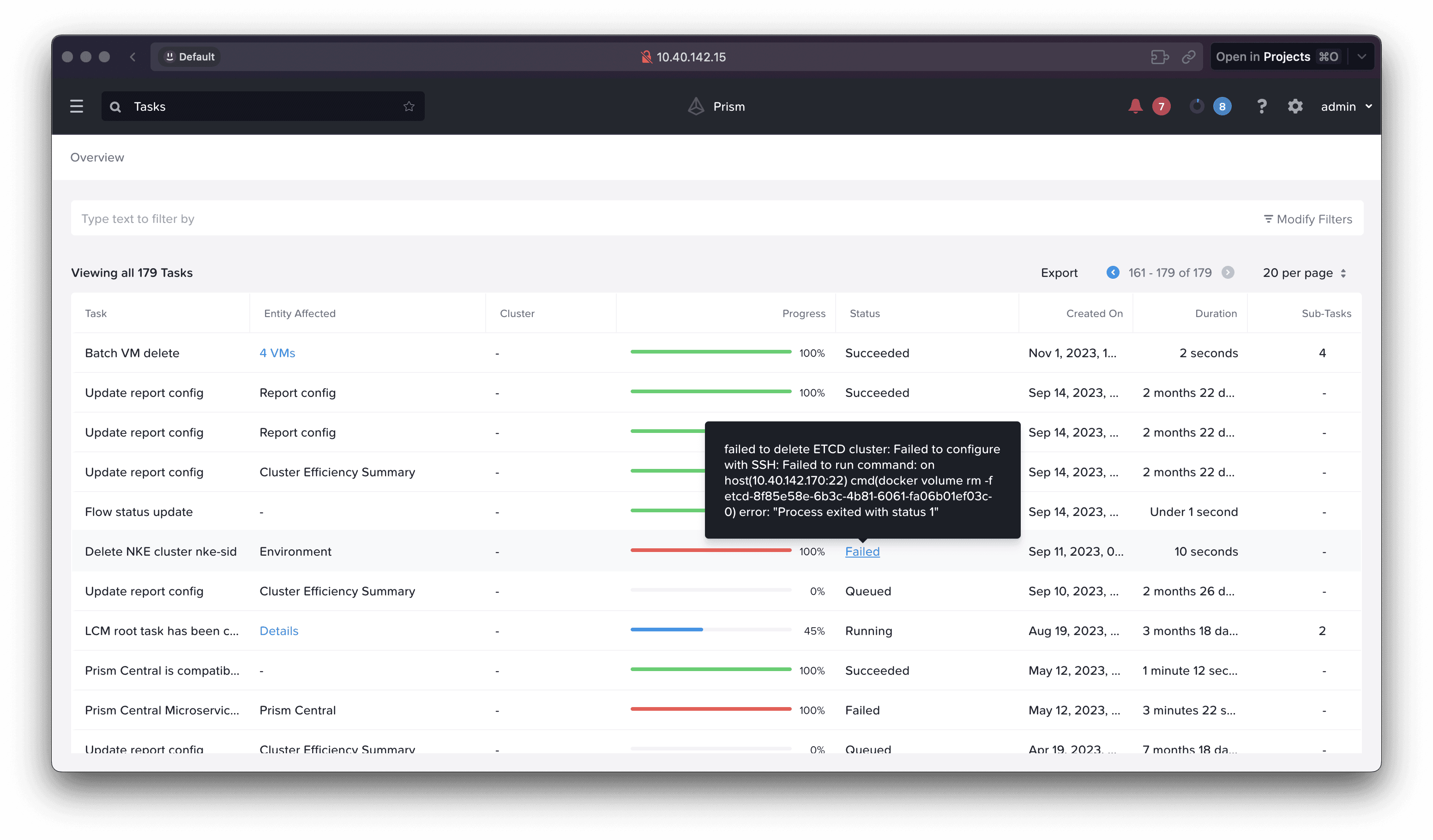Open running tasks spinner icon
Screen dimensions: 1433x840
(1197, 106)
